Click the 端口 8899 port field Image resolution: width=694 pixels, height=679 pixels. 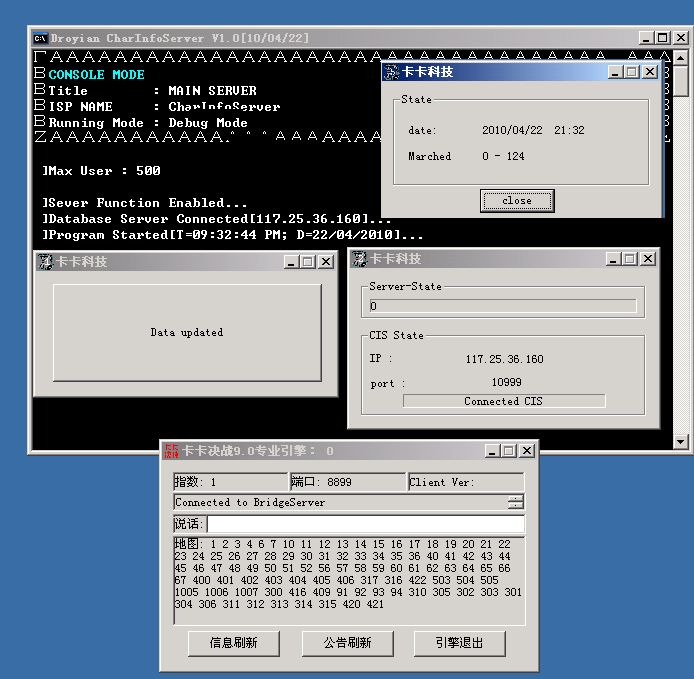pyautogui.click(x=347, y=482)
